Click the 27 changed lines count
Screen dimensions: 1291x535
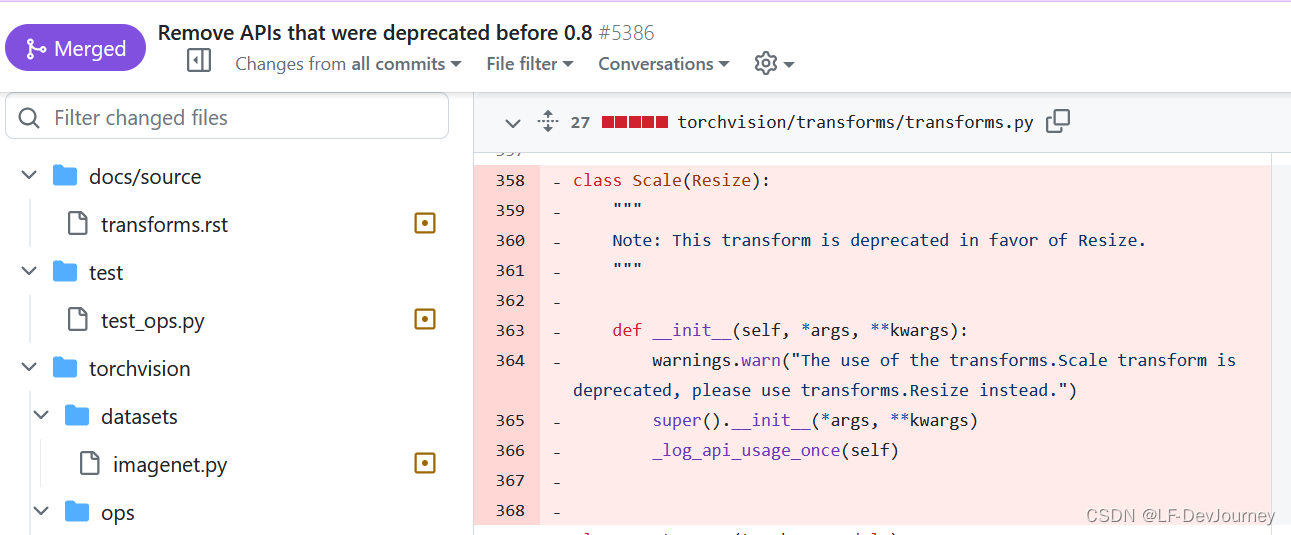pyautogui.click(x=580, y=122)
